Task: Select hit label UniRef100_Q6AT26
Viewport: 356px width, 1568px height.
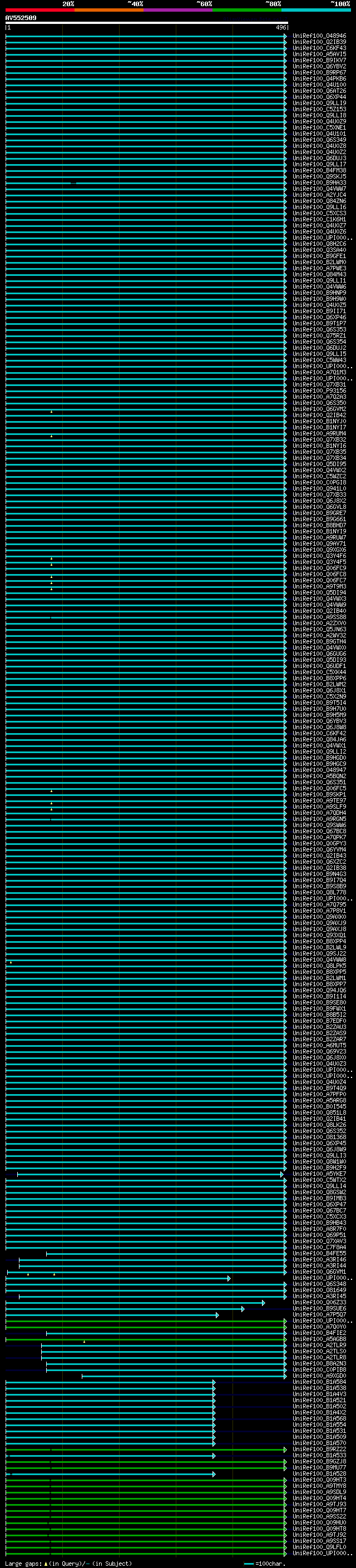Action: click(319, 91)
